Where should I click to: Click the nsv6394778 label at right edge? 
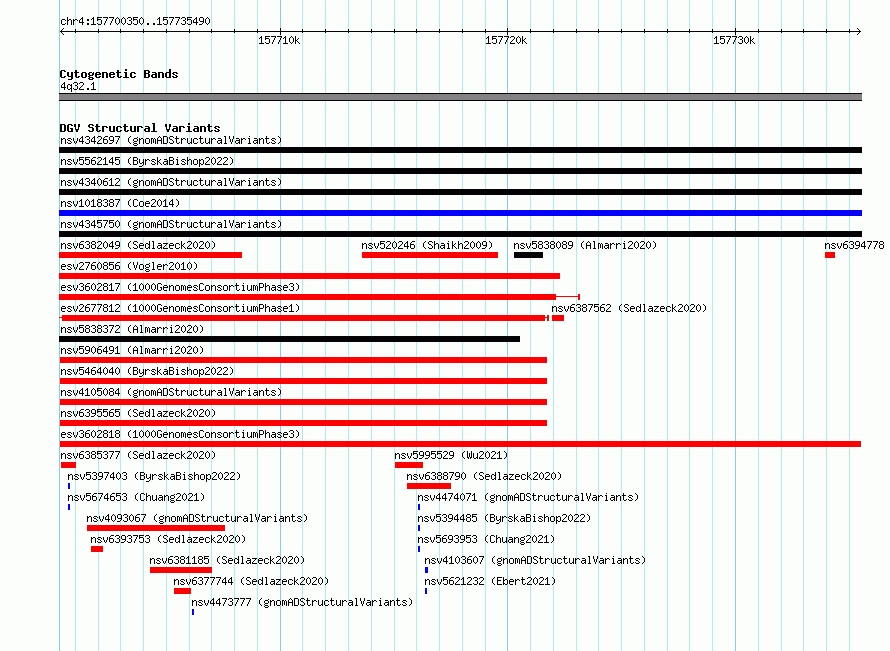tap(854, 245)
